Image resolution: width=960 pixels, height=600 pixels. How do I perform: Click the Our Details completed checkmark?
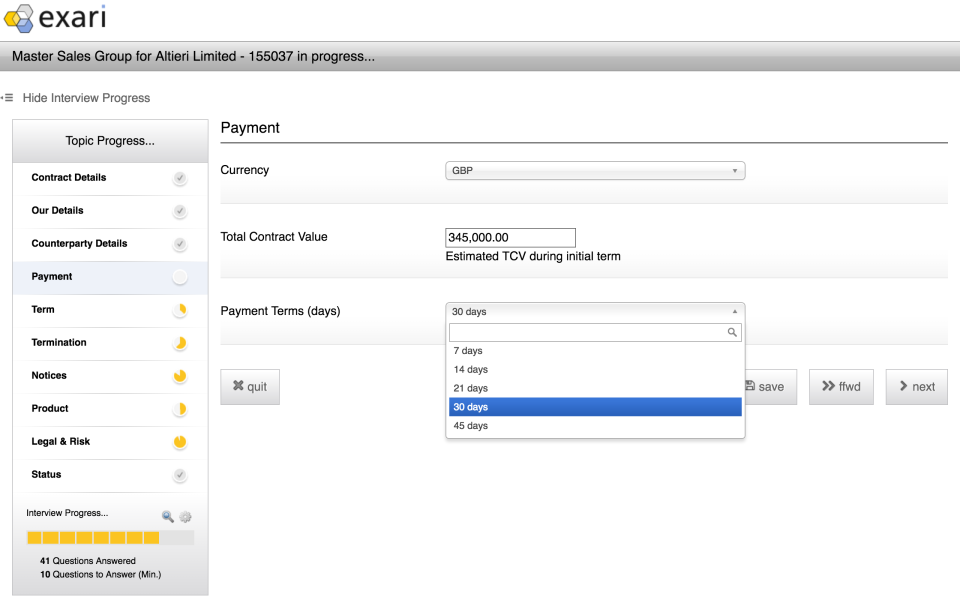(x=179, y=211)
